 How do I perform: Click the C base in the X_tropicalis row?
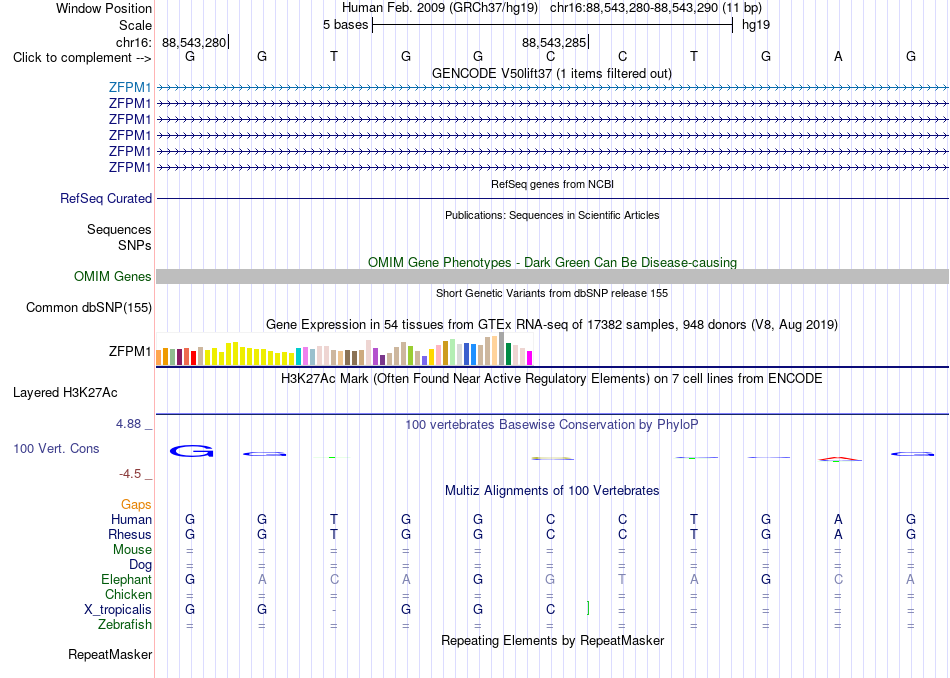pos(550,610)
